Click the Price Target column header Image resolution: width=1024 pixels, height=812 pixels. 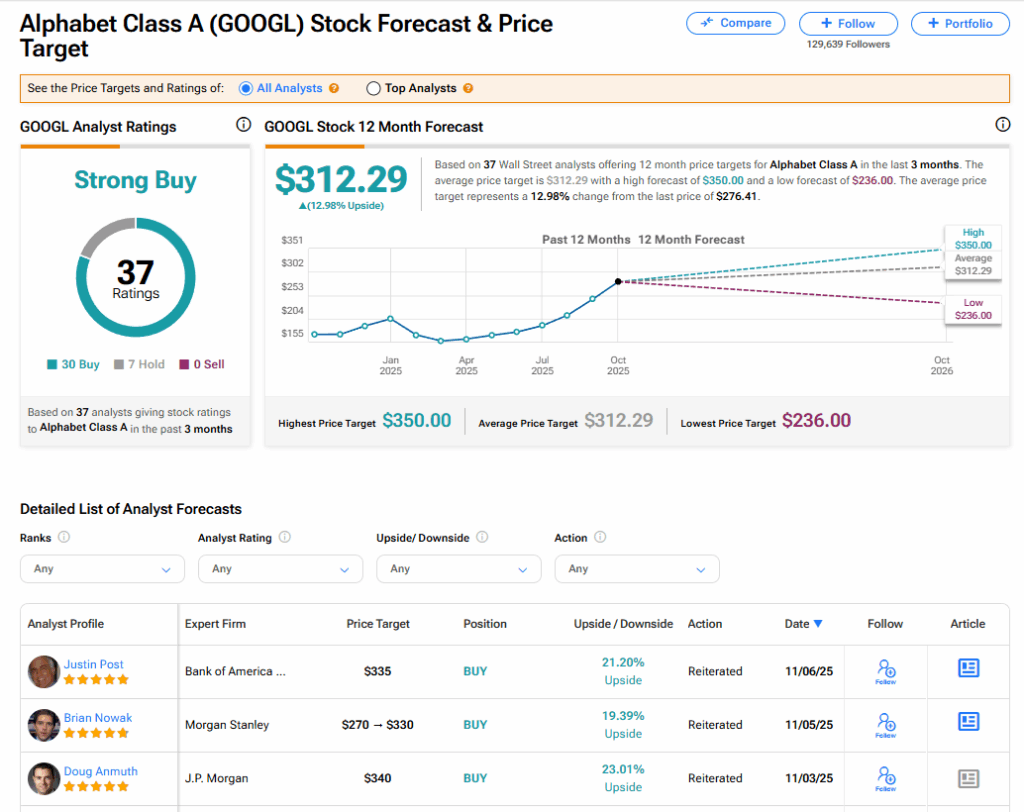pyautogui.click(x=378, y=624)
